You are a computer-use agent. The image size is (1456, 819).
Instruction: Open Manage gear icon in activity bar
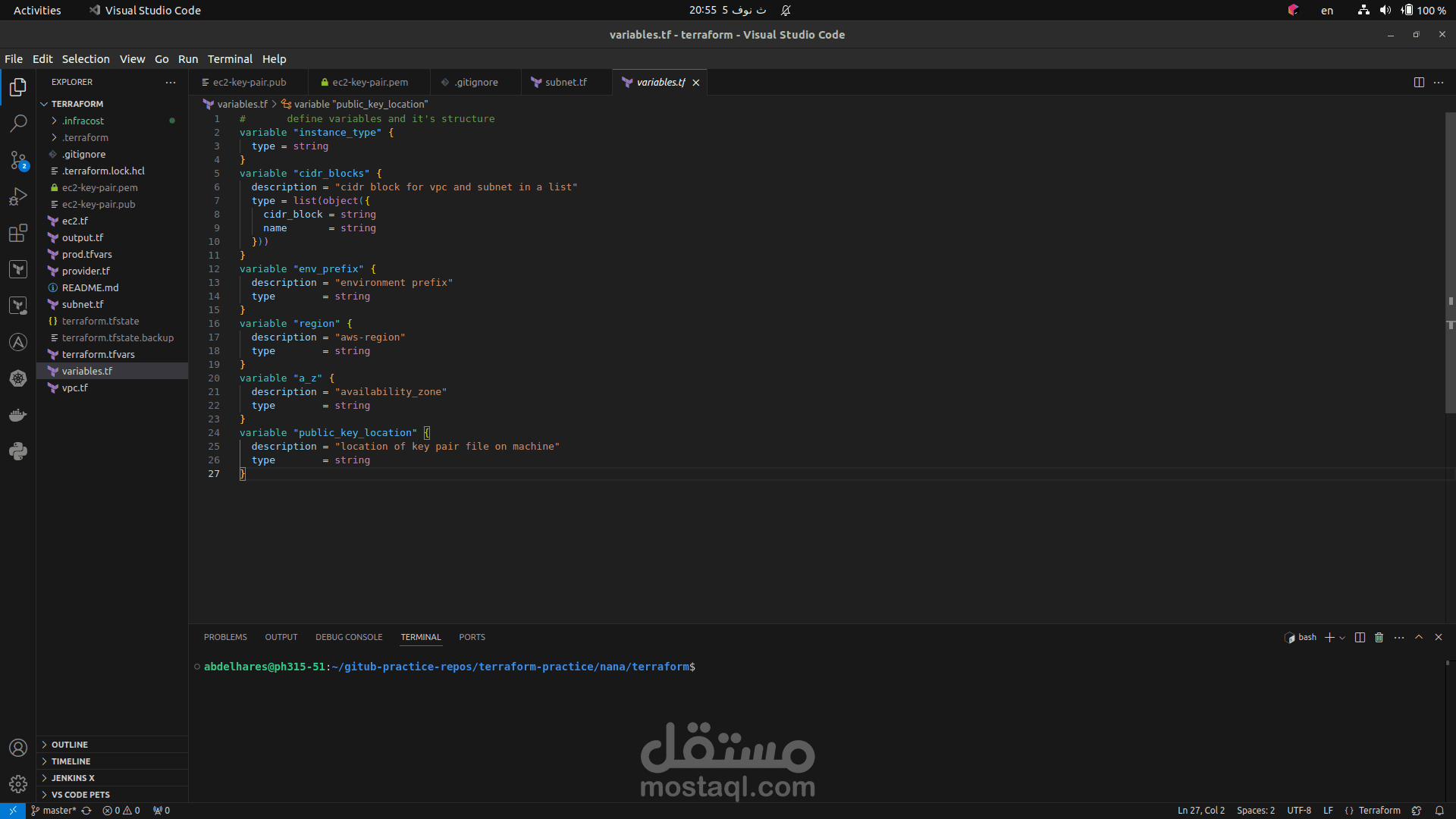[x=18, y=784]
